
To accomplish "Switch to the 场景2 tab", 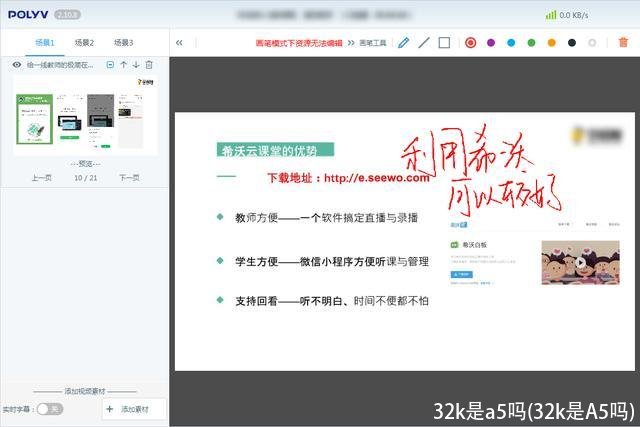I will click(x=84, y=42).
